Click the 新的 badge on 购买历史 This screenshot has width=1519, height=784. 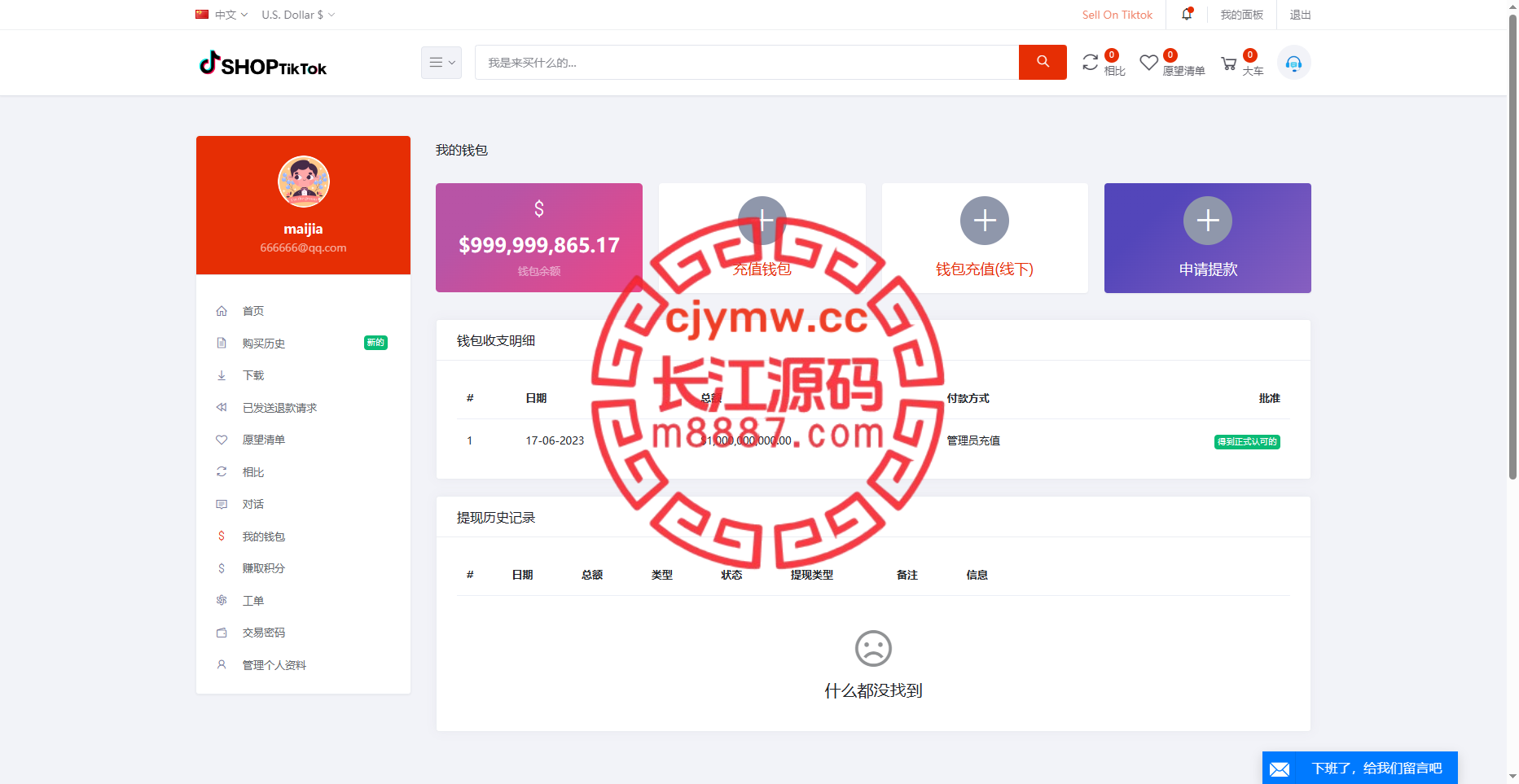point(375,343)
